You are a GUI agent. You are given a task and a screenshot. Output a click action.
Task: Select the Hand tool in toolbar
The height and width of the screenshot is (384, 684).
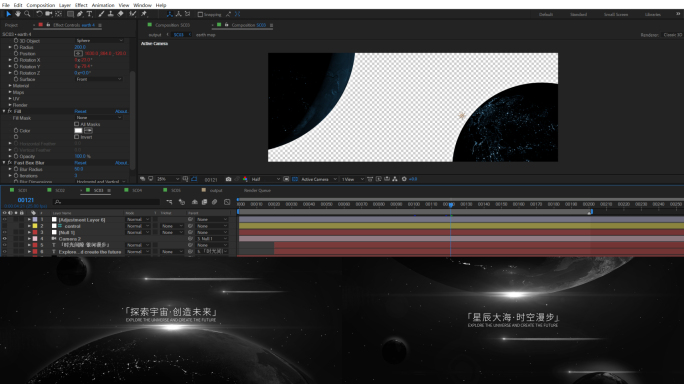[18, 14]
